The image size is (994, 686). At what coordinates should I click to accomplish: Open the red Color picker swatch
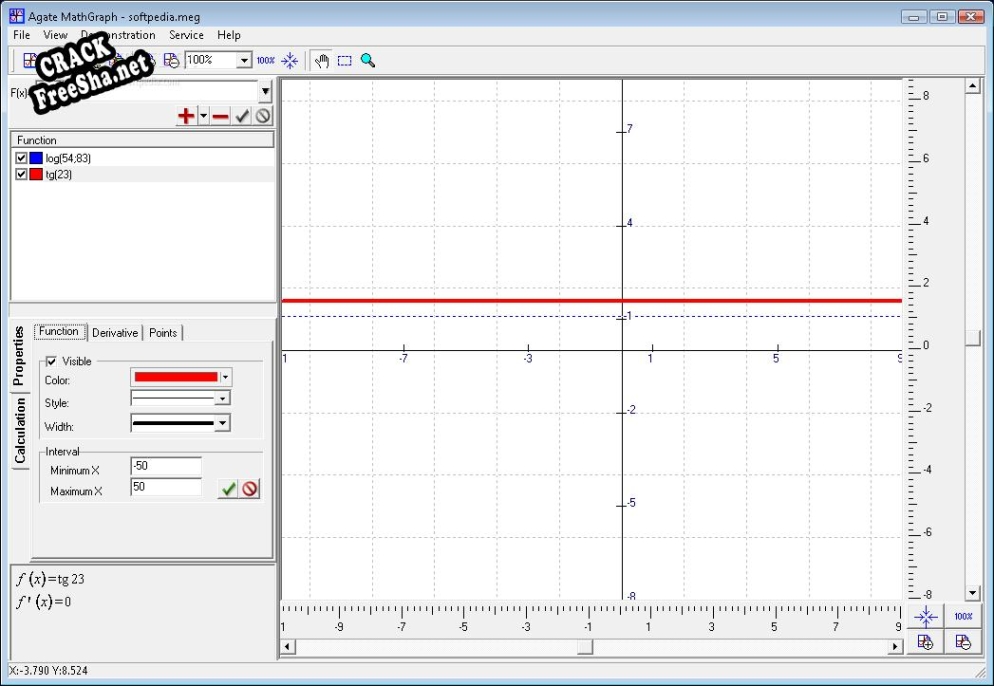pos(174,377)
